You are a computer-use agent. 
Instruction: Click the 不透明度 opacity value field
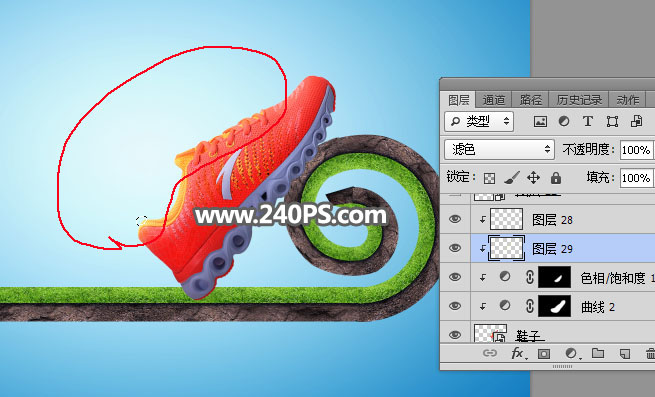point(637,150)
